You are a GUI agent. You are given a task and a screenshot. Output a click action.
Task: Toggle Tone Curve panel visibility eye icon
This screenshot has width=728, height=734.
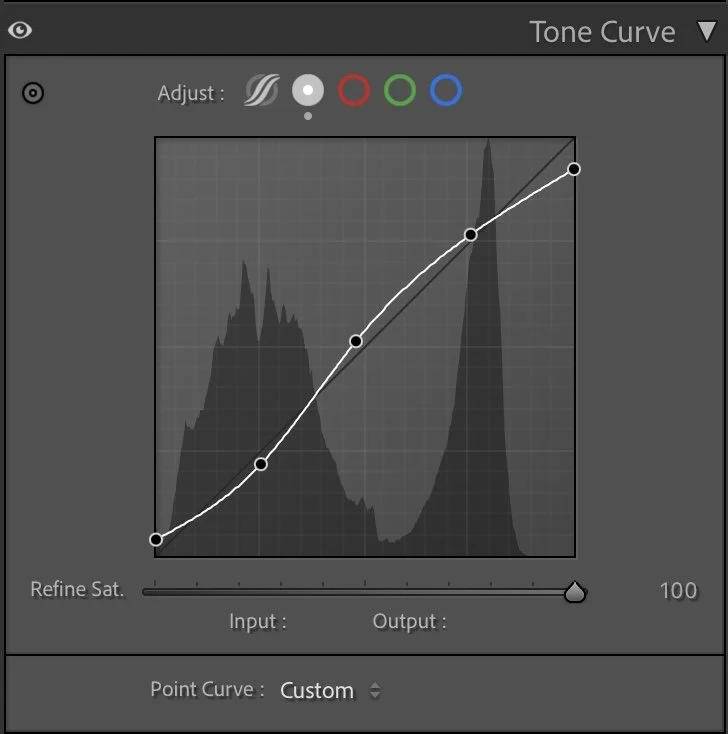pos(20,30)
